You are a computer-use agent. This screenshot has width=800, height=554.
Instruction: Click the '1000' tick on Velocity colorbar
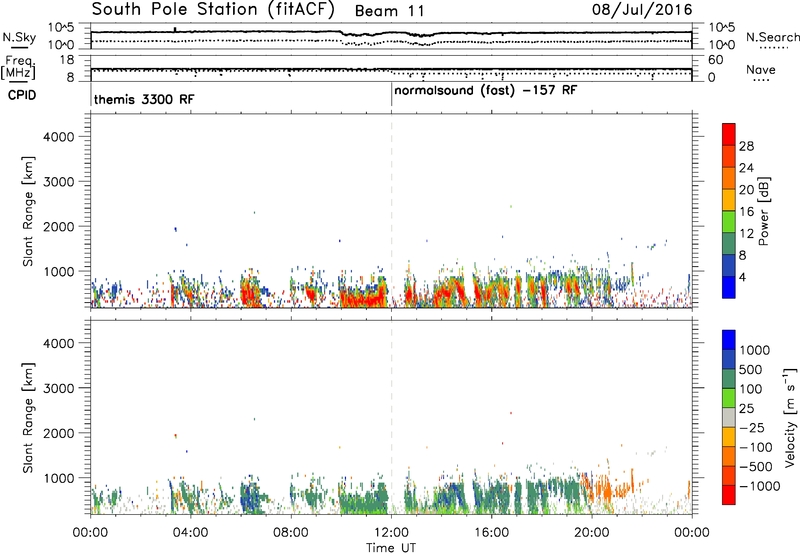click(755, 350)
